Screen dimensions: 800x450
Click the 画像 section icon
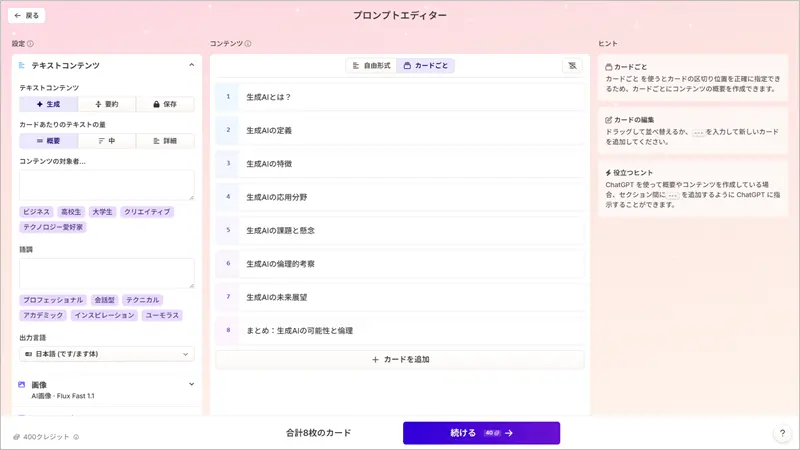click(x=21, y=384)
